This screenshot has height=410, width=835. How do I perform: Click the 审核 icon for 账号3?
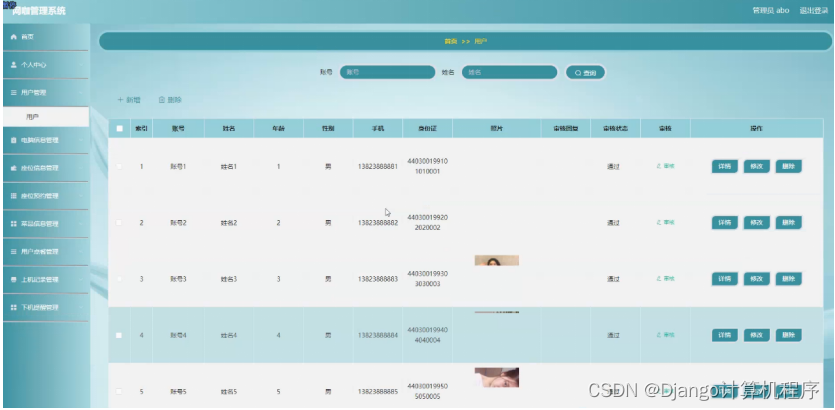point(659,278)
